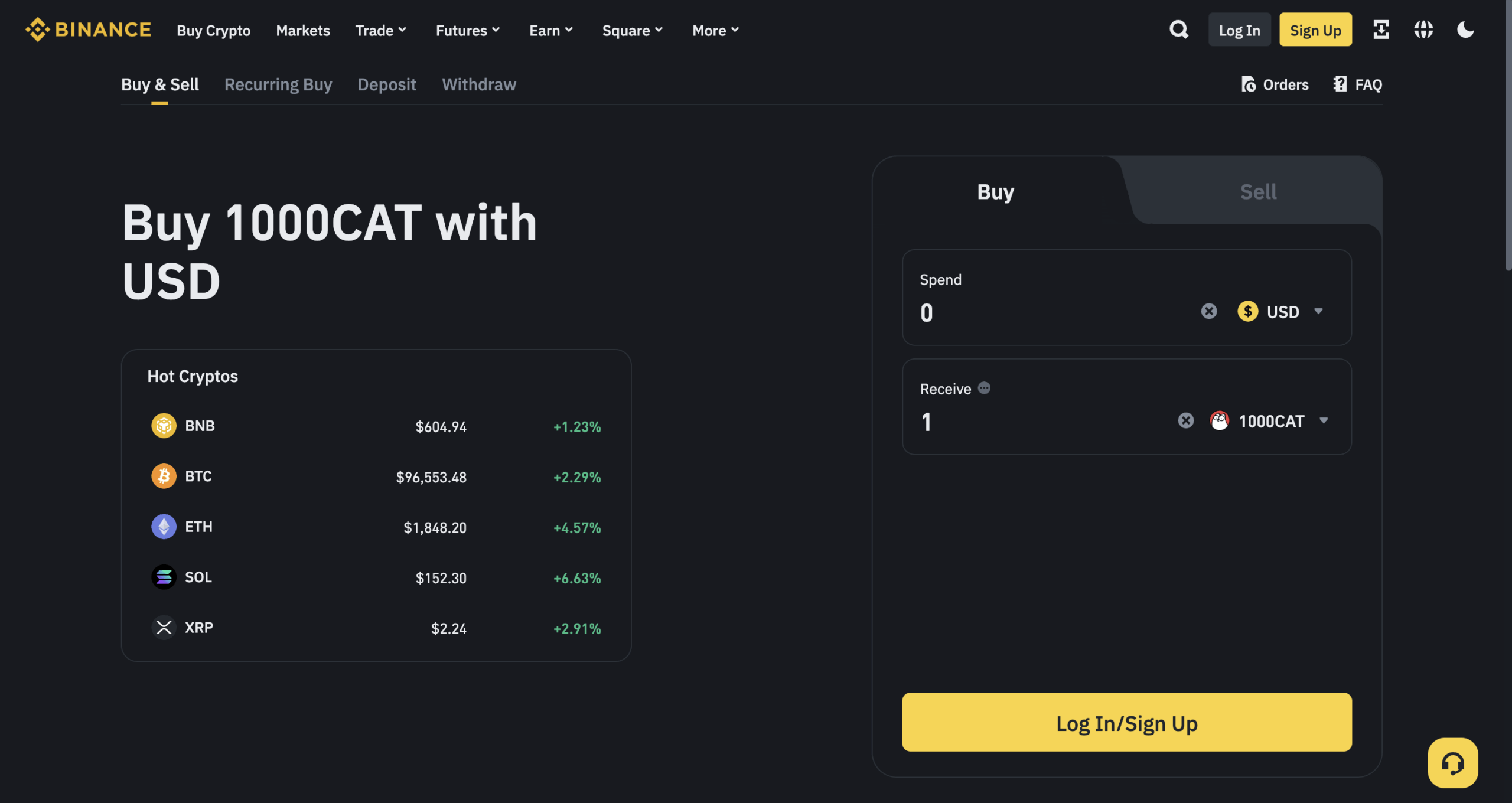Open the USD currency dropdown

pyautogui.click(x=1282, y=311)
